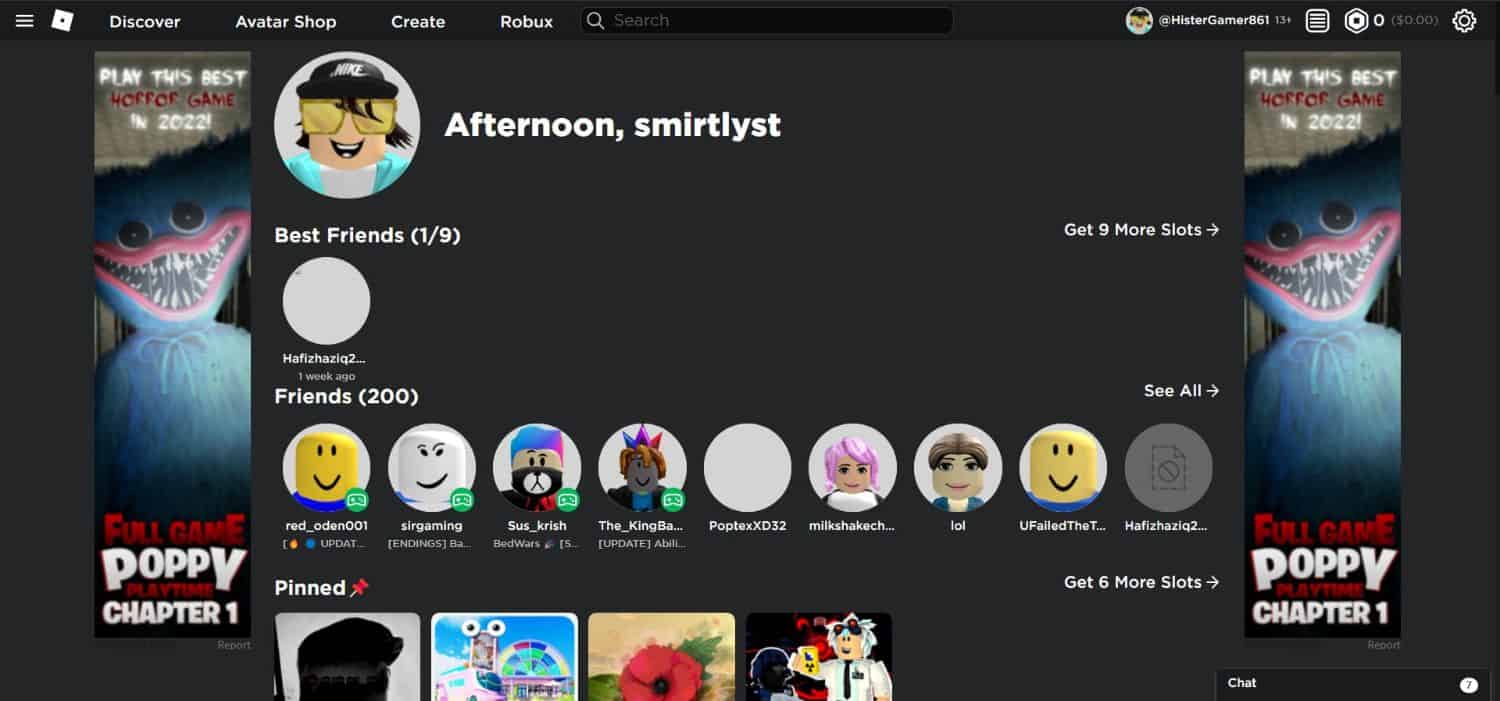Click the "1 week ago" label
The width and height of the screenshot is (1500, 701).
(x=326, y=376)
